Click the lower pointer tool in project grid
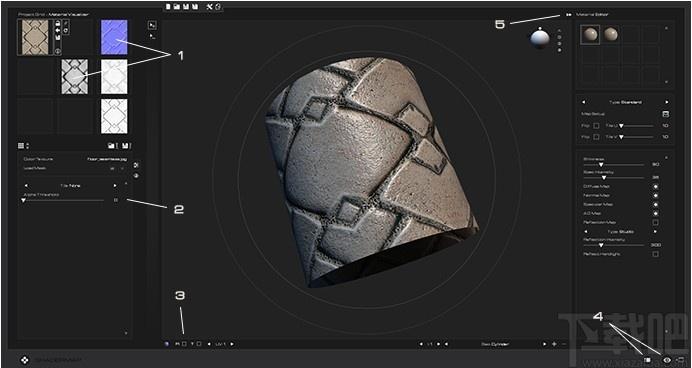Screen dimensions: 692x368 tap(152, 36)
